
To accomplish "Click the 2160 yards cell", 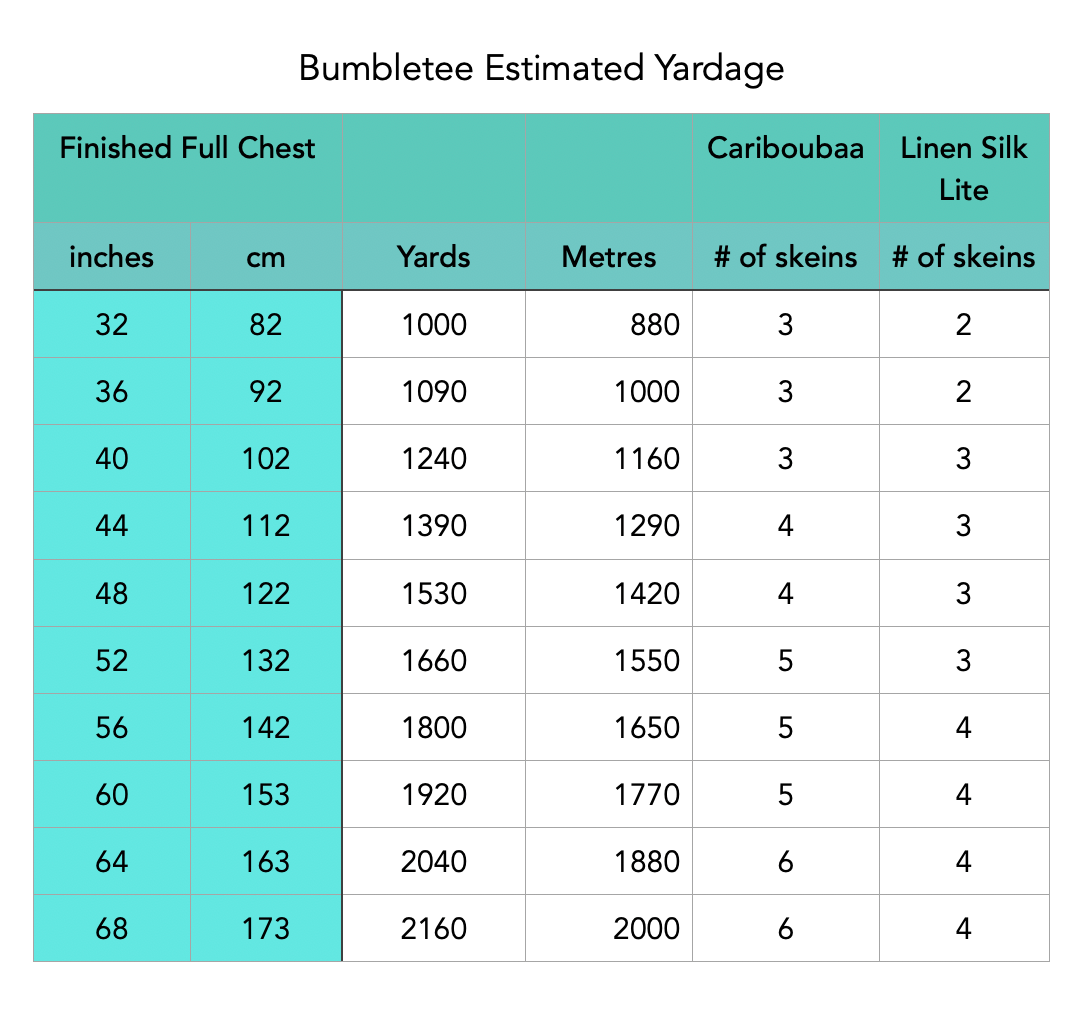I will (433, 928).
